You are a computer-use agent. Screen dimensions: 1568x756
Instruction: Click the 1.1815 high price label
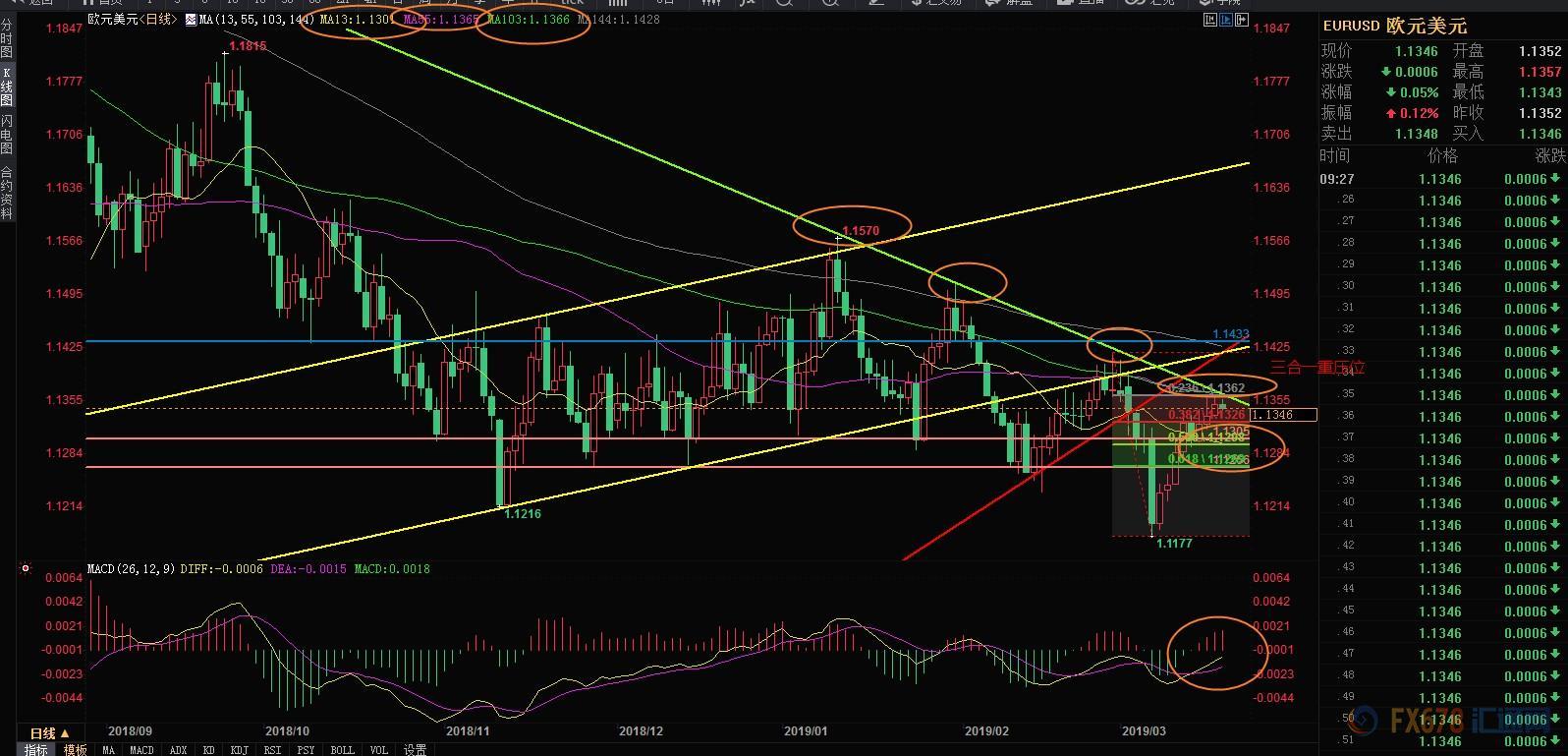[248, 46]
